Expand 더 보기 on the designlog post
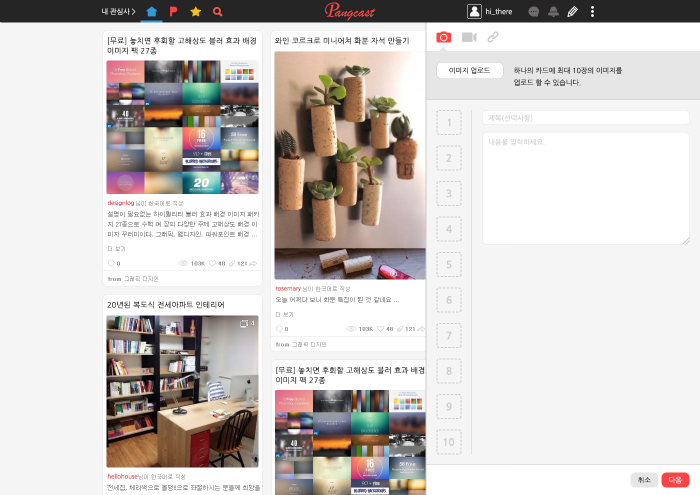The width and height of the screenshot is (700, 495). (x=117, y=248)
